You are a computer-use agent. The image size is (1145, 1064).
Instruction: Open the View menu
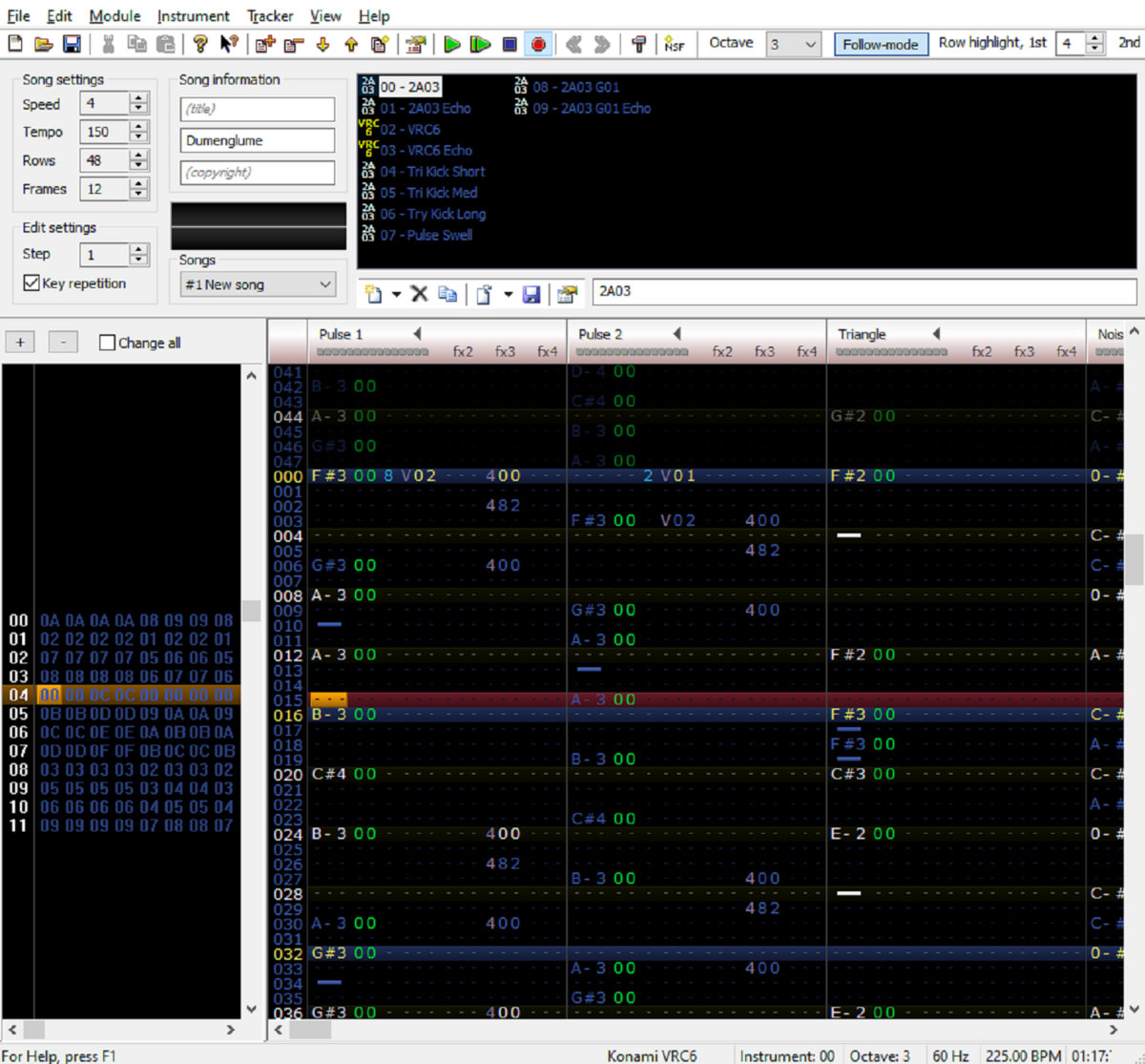(325, 16)
